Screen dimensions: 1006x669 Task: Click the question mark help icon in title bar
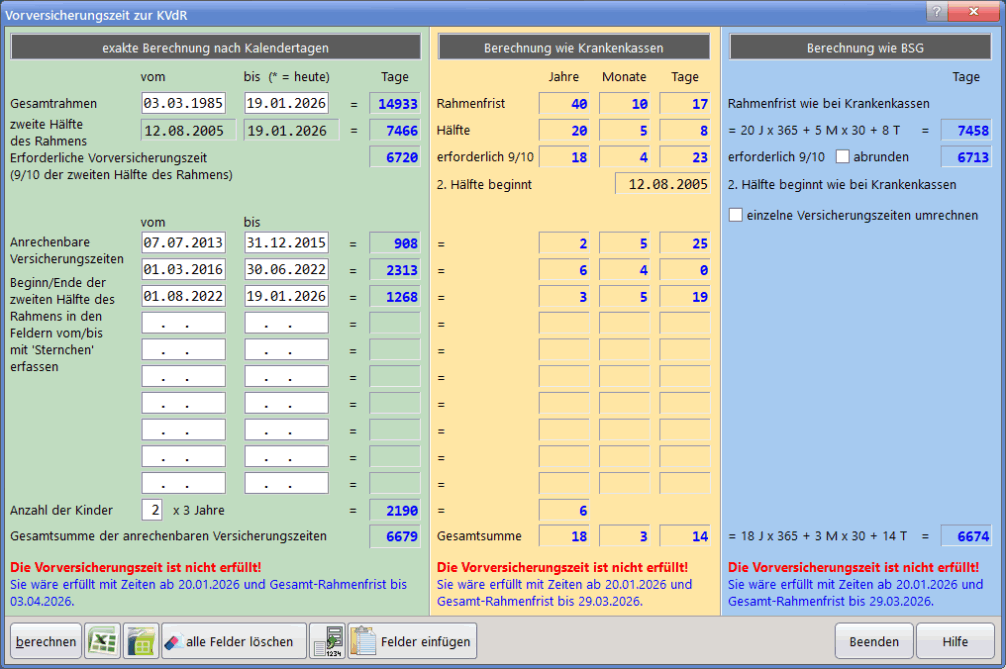[x=936, y=10]
